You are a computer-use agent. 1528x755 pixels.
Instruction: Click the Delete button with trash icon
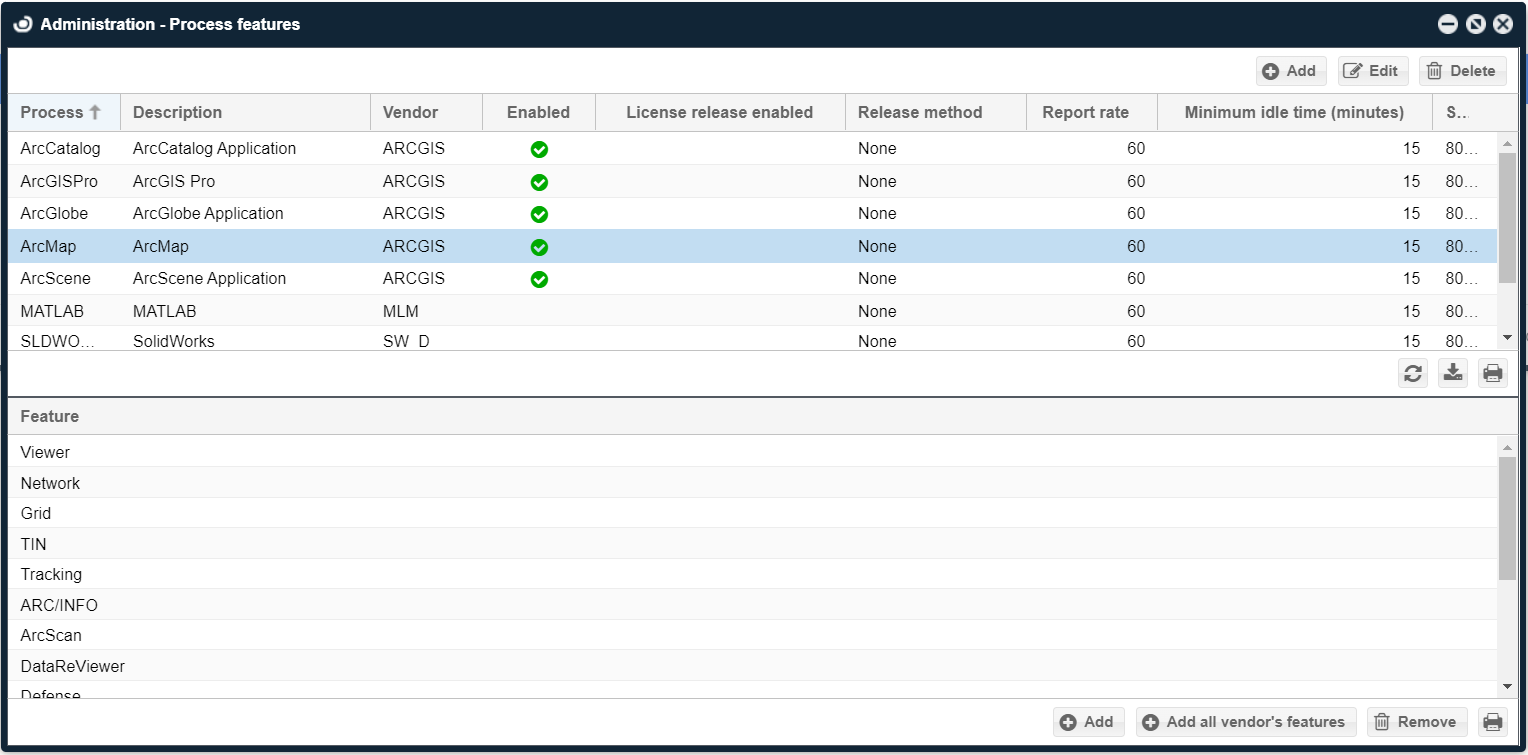point(1462,71)
